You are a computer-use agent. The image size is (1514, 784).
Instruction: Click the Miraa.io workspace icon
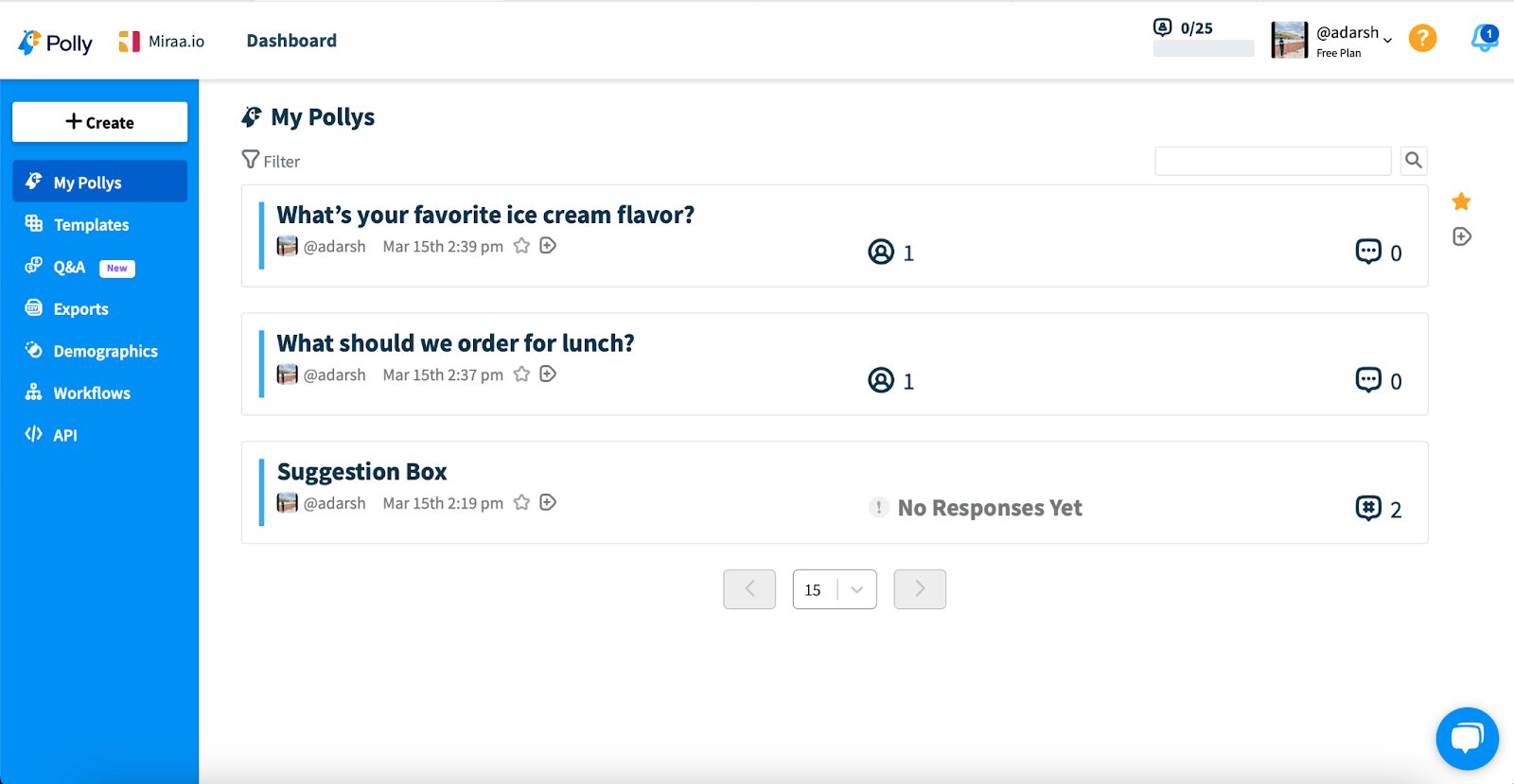coord(130,41)
